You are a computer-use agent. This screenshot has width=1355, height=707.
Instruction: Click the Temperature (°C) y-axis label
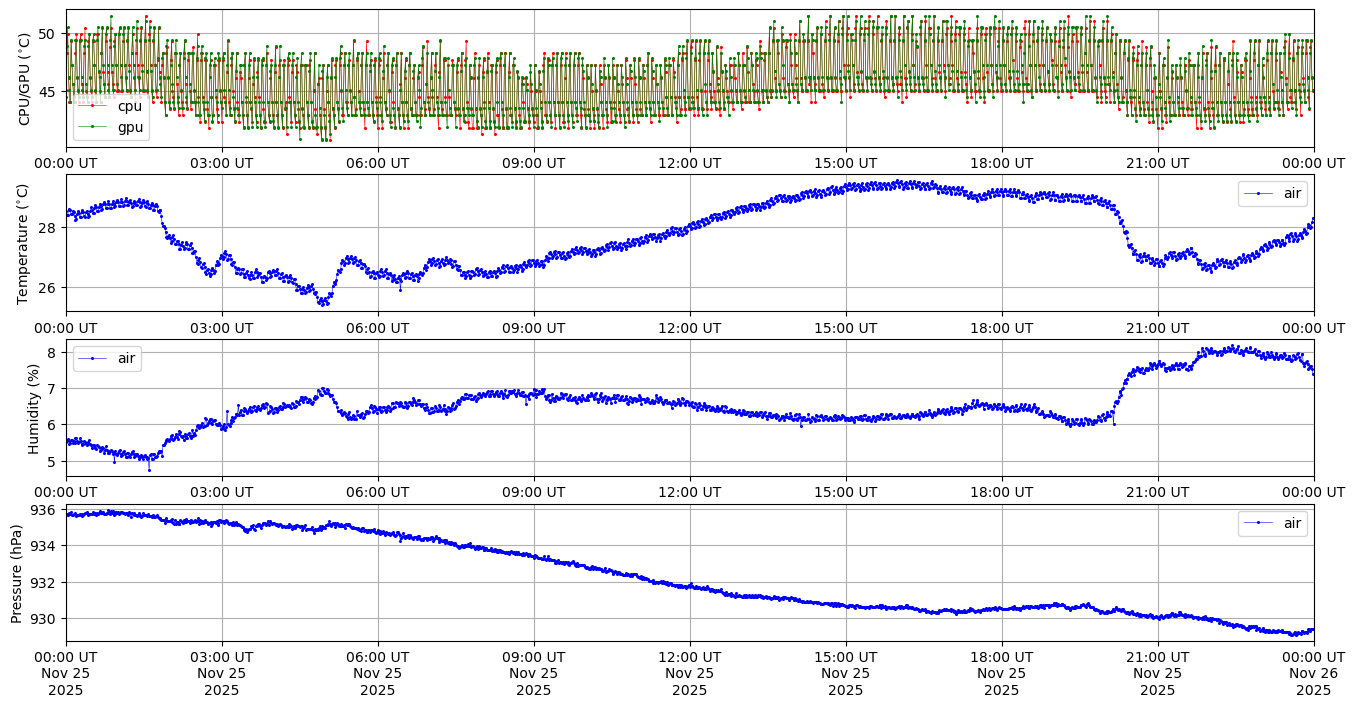(25, 244)
